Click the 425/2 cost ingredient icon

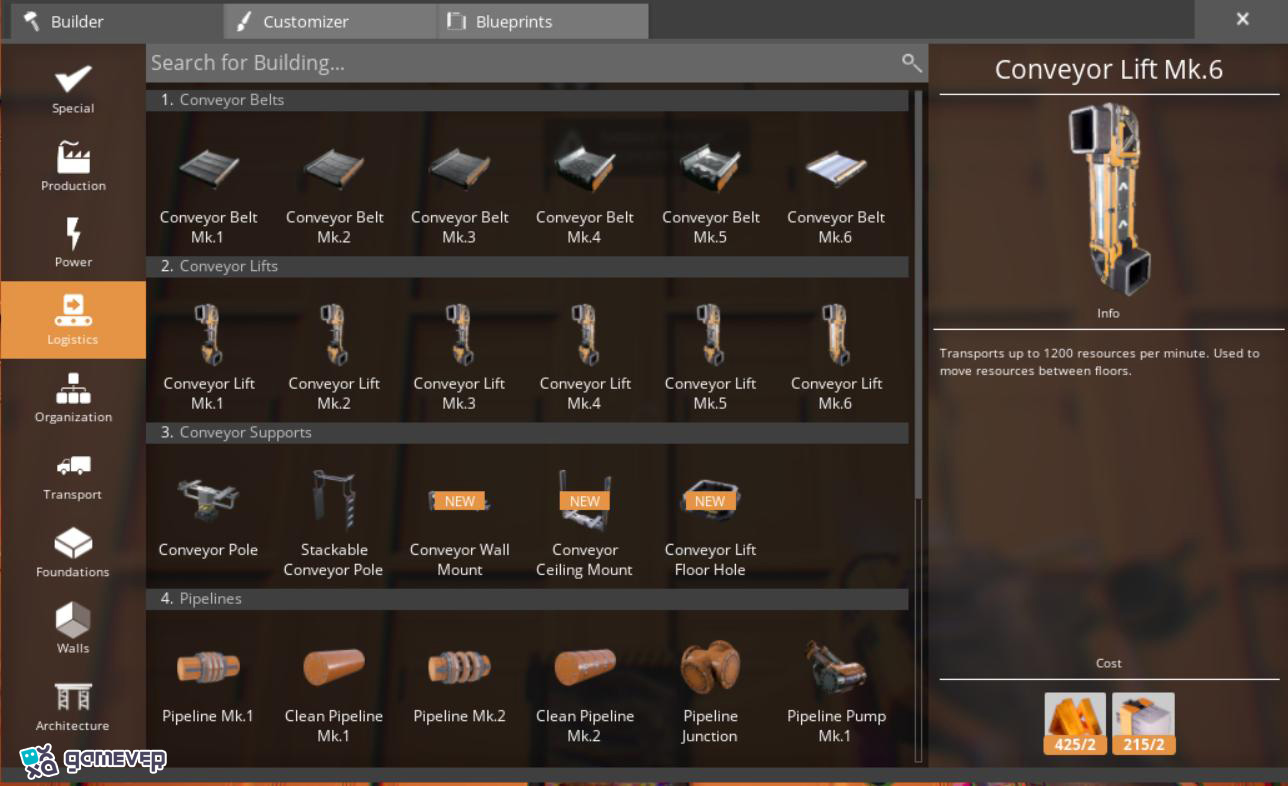(x=1075, y=723)
